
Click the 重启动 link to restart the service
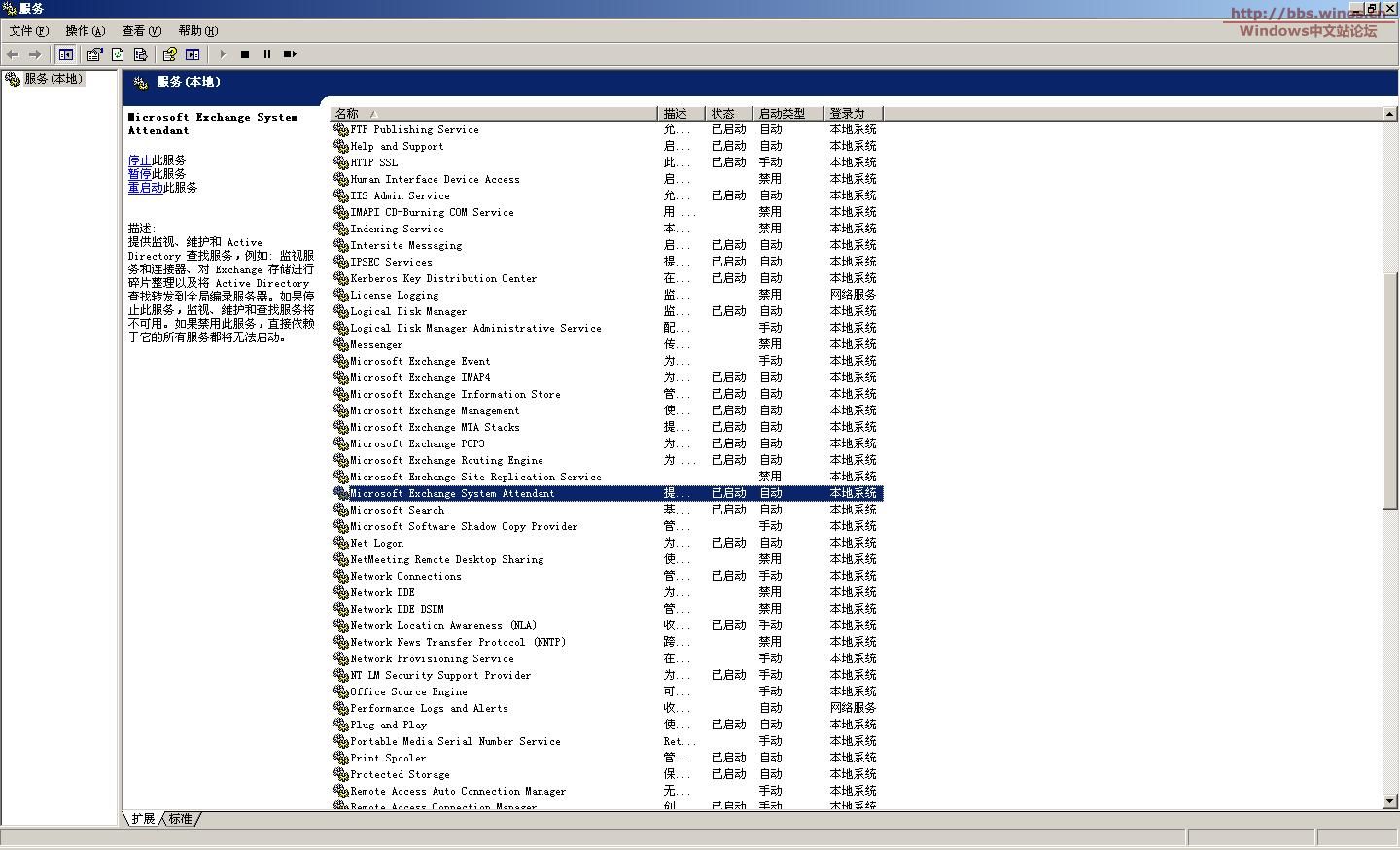(x=146, y=188)
